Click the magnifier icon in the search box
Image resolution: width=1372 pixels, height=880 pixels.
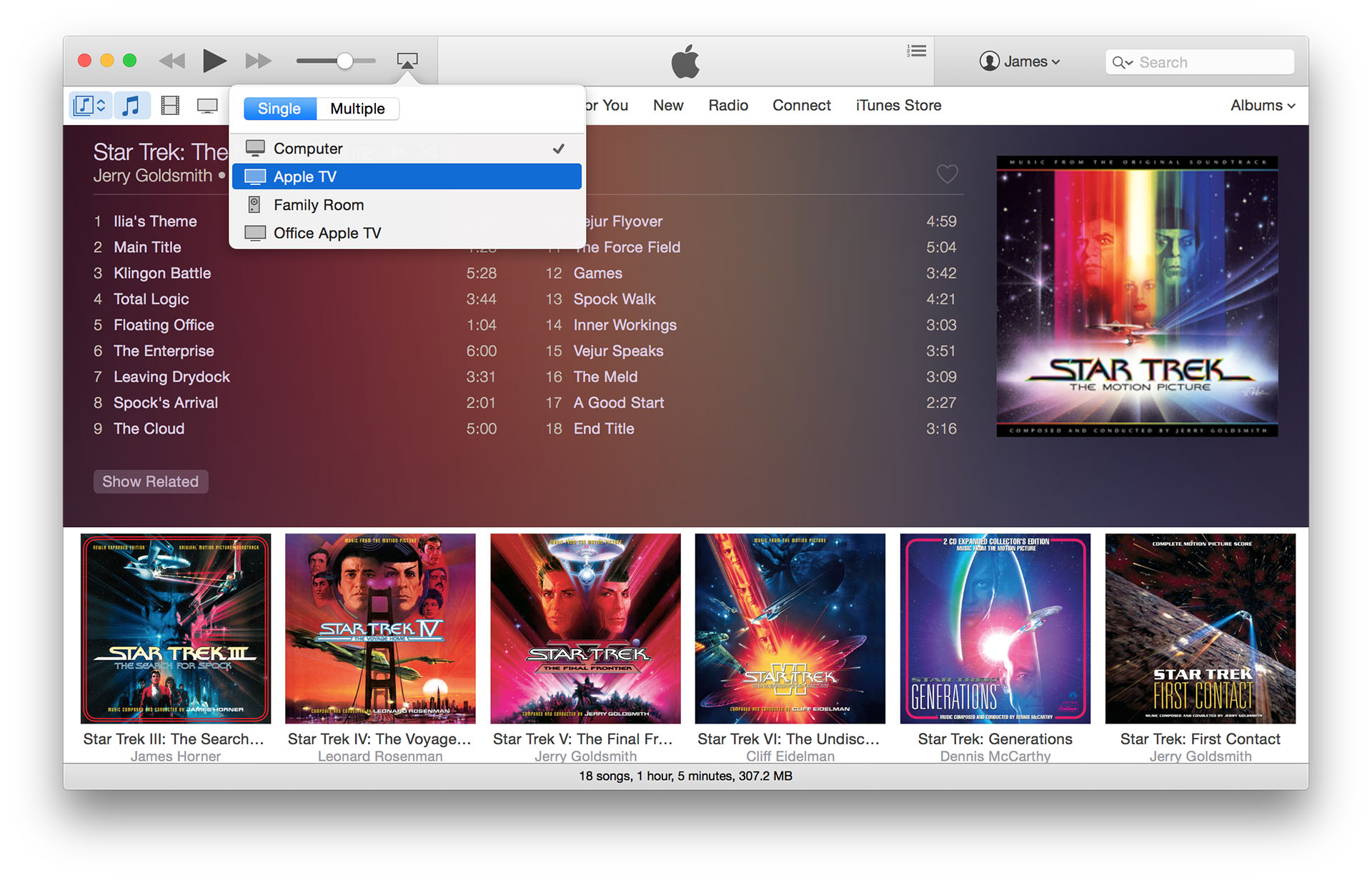pyautogui.click(x=1123, y=63)
